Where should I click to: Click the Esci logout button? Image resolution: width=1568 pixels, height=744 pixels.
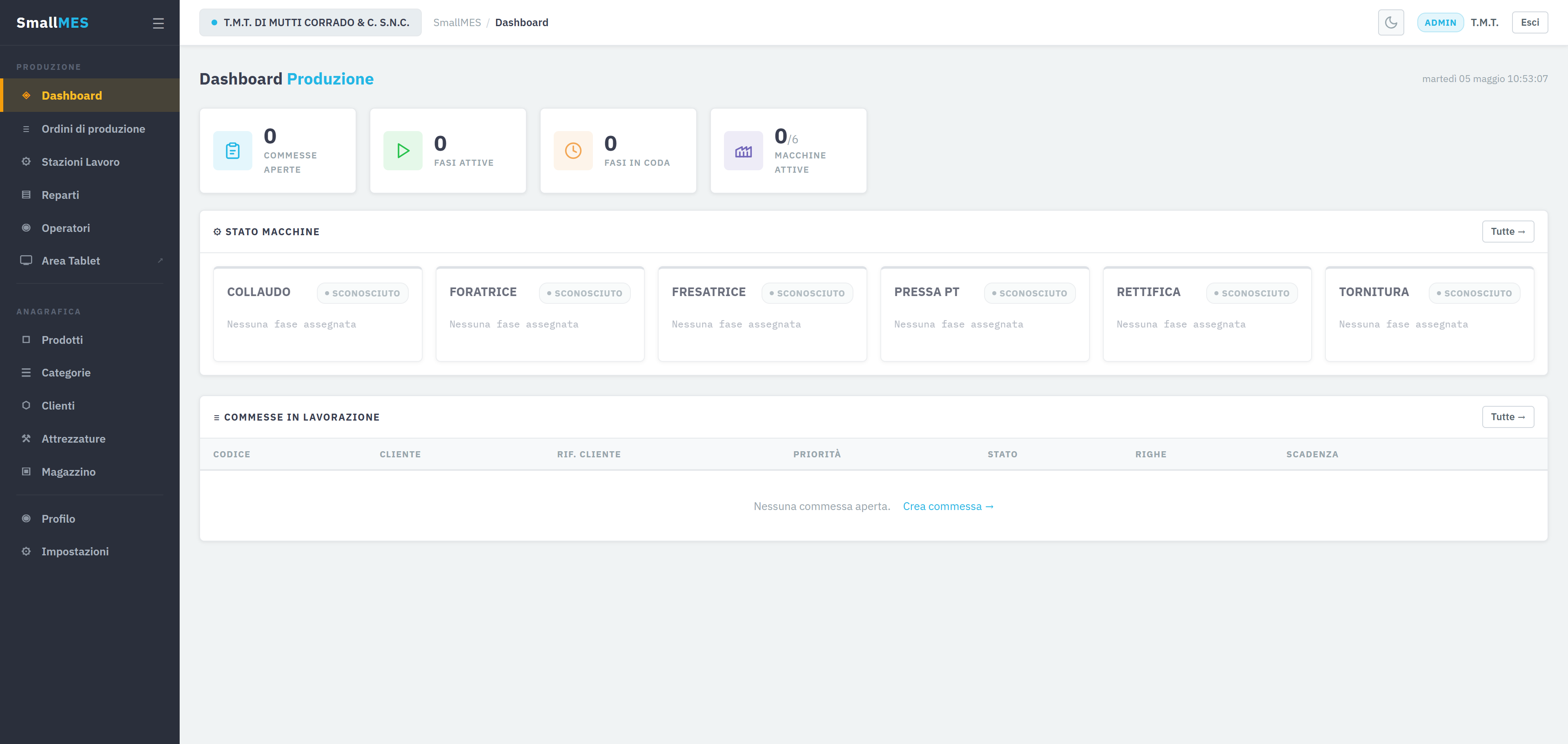pos(1530,22)
